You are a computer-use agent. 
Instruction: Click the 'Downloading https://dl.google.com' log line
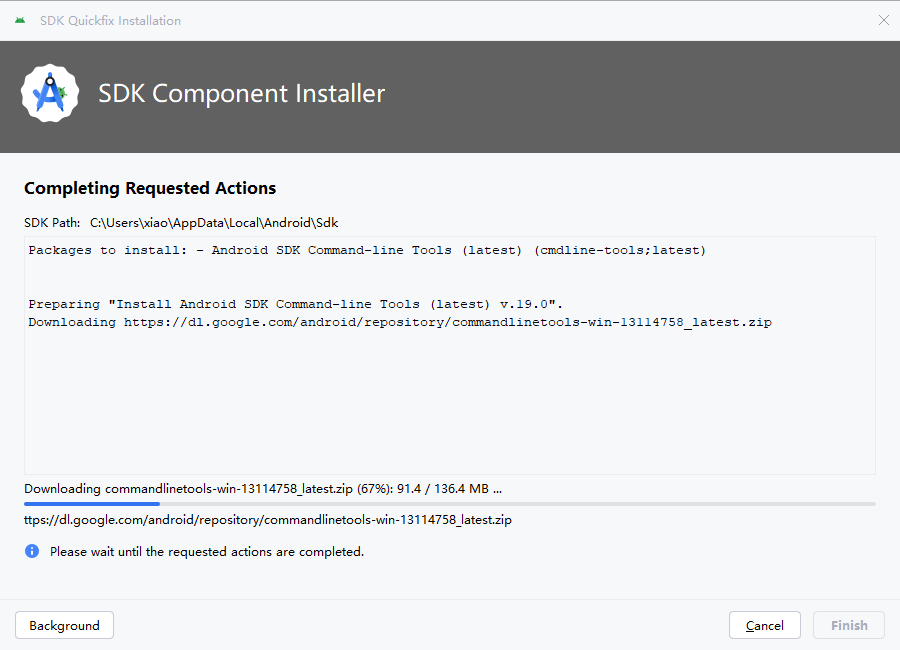click(x=400, y=322)
